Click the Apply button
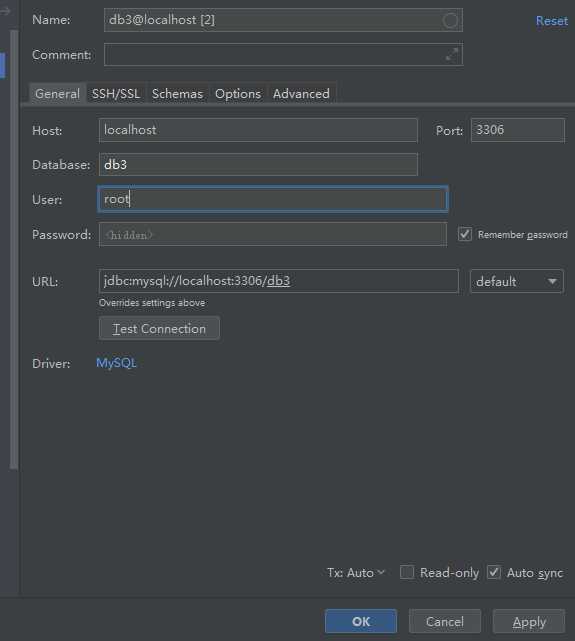 pyautogui.click(x=529, y=621)
